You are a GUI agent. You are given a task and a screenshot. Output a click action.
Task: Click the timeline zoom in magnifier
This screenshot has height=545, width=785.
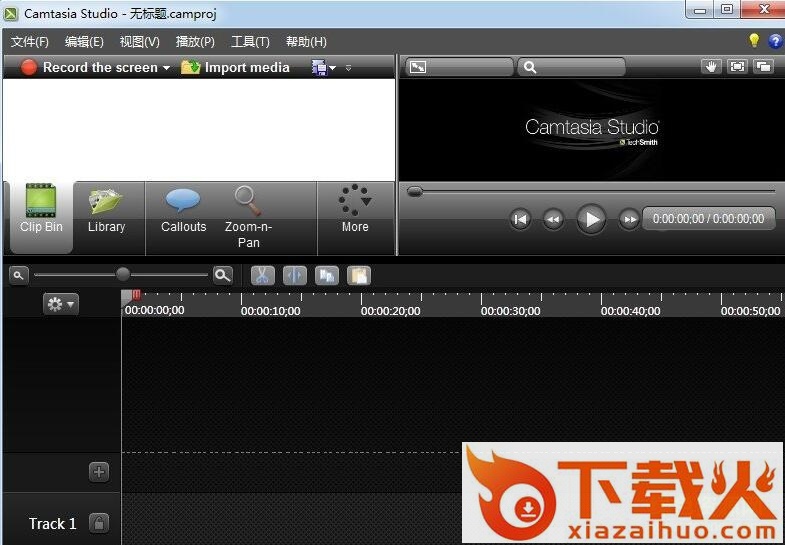[222, 275]
